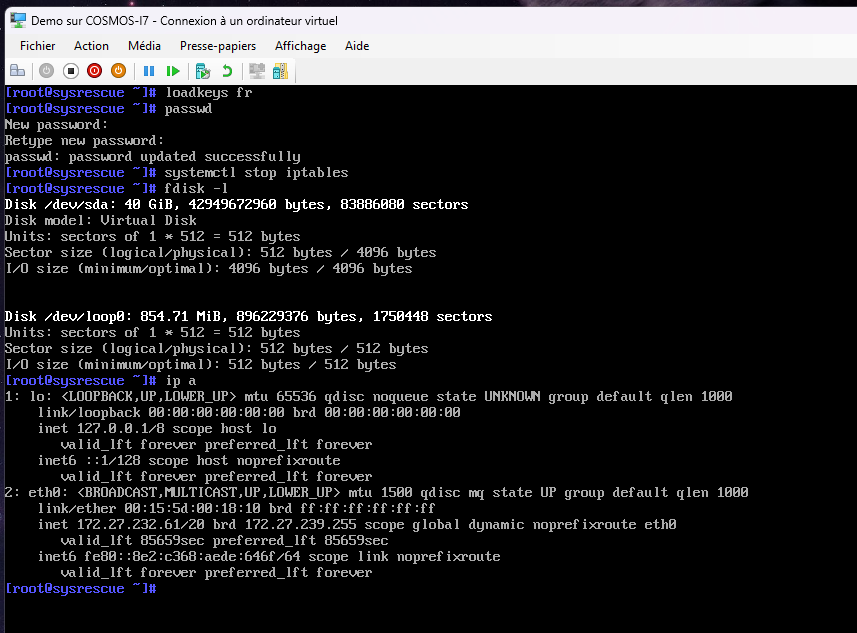Send Ctrl+Alt+Del using the toolbar icon

[17, 71]
